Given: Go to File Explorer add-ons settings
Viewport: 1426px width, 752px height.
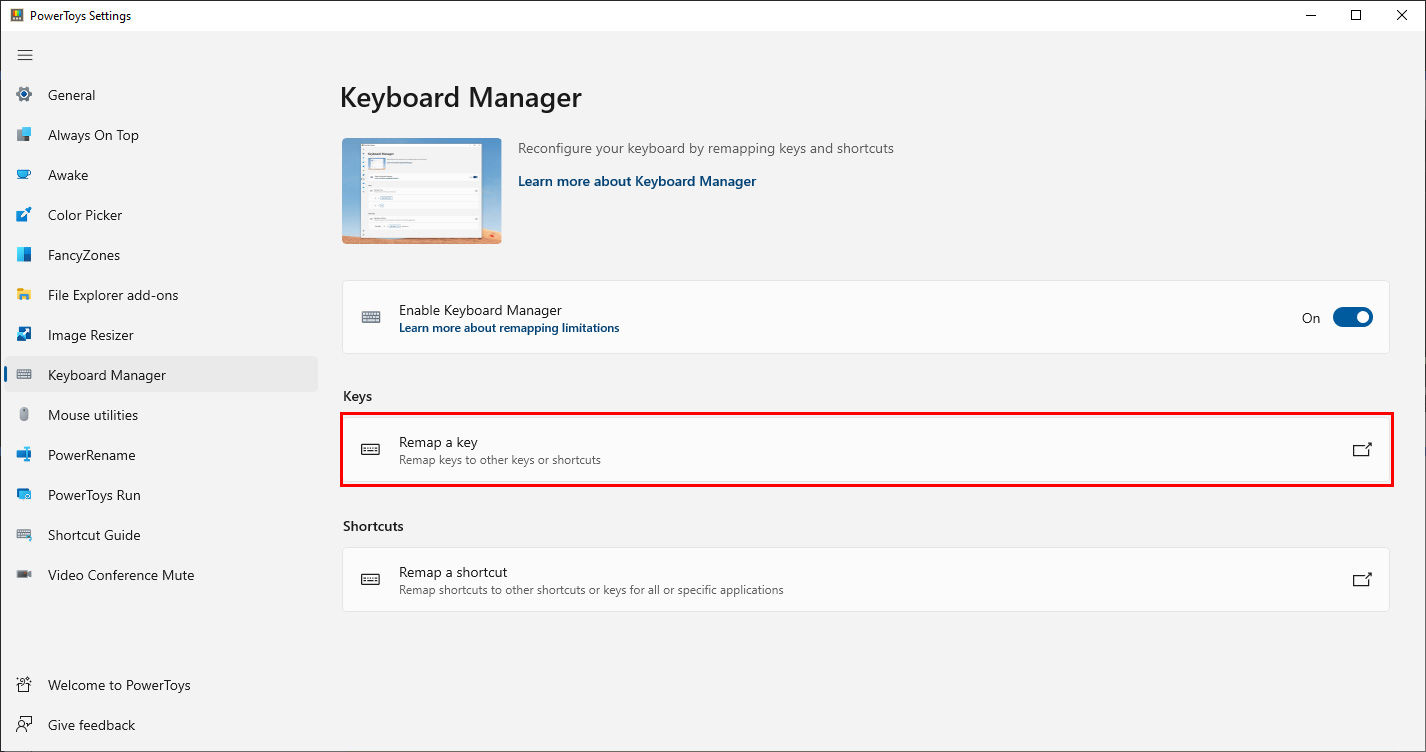Looking at the screenshot, I should pyautogui.click(x=113, y=294).
